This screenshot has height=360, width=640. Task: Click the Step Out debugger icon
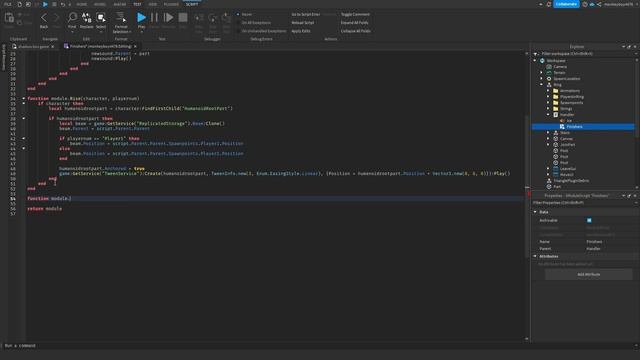226,18
